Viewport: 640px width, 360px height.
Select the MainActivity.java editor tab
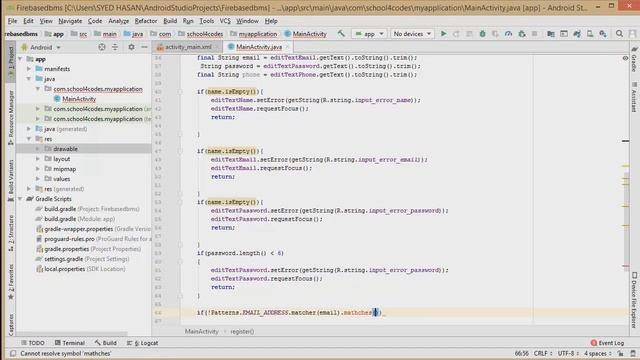pos(259,47)
